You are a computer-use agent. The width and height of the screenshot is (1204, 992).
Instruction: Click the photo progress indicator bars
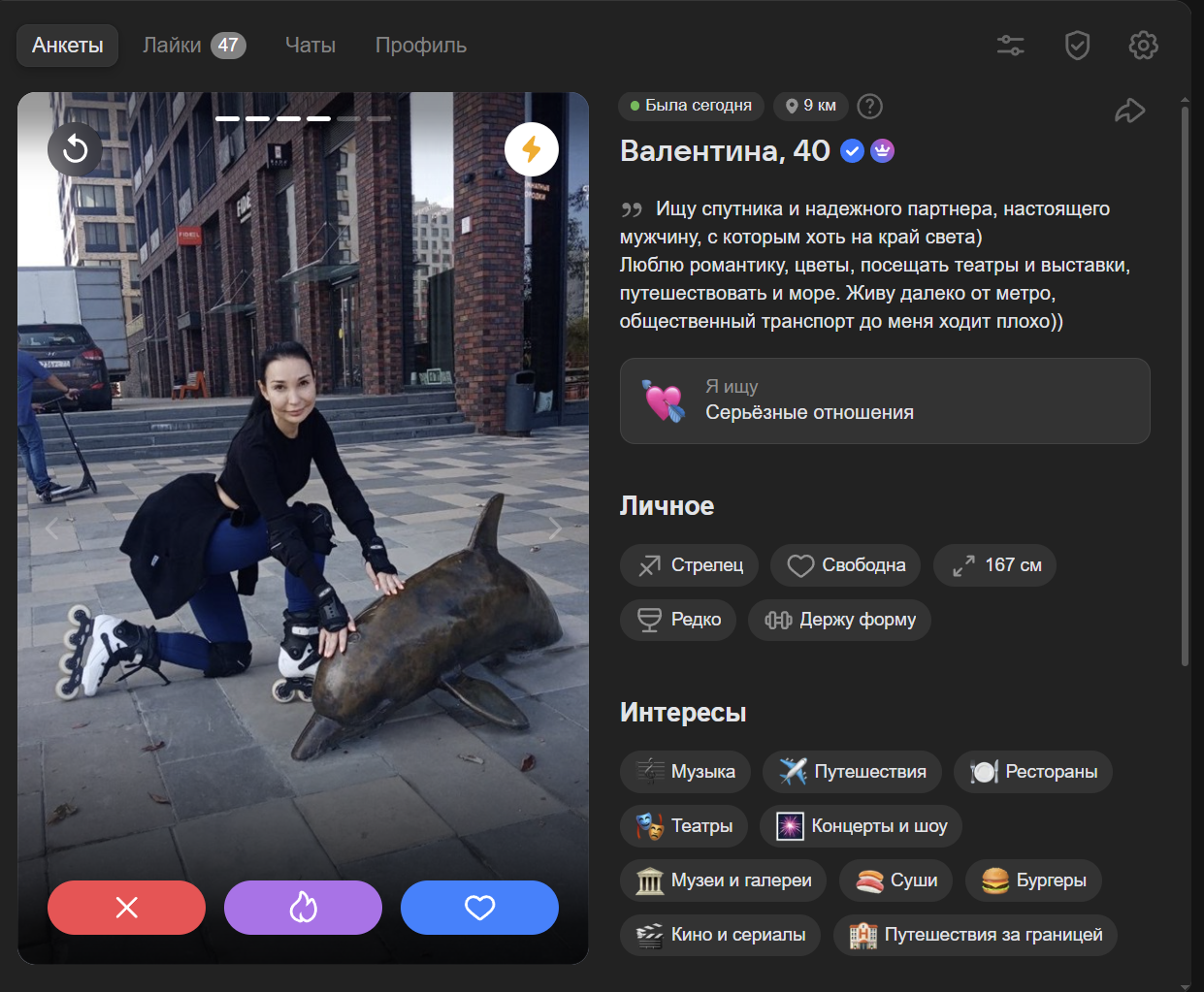303,118
